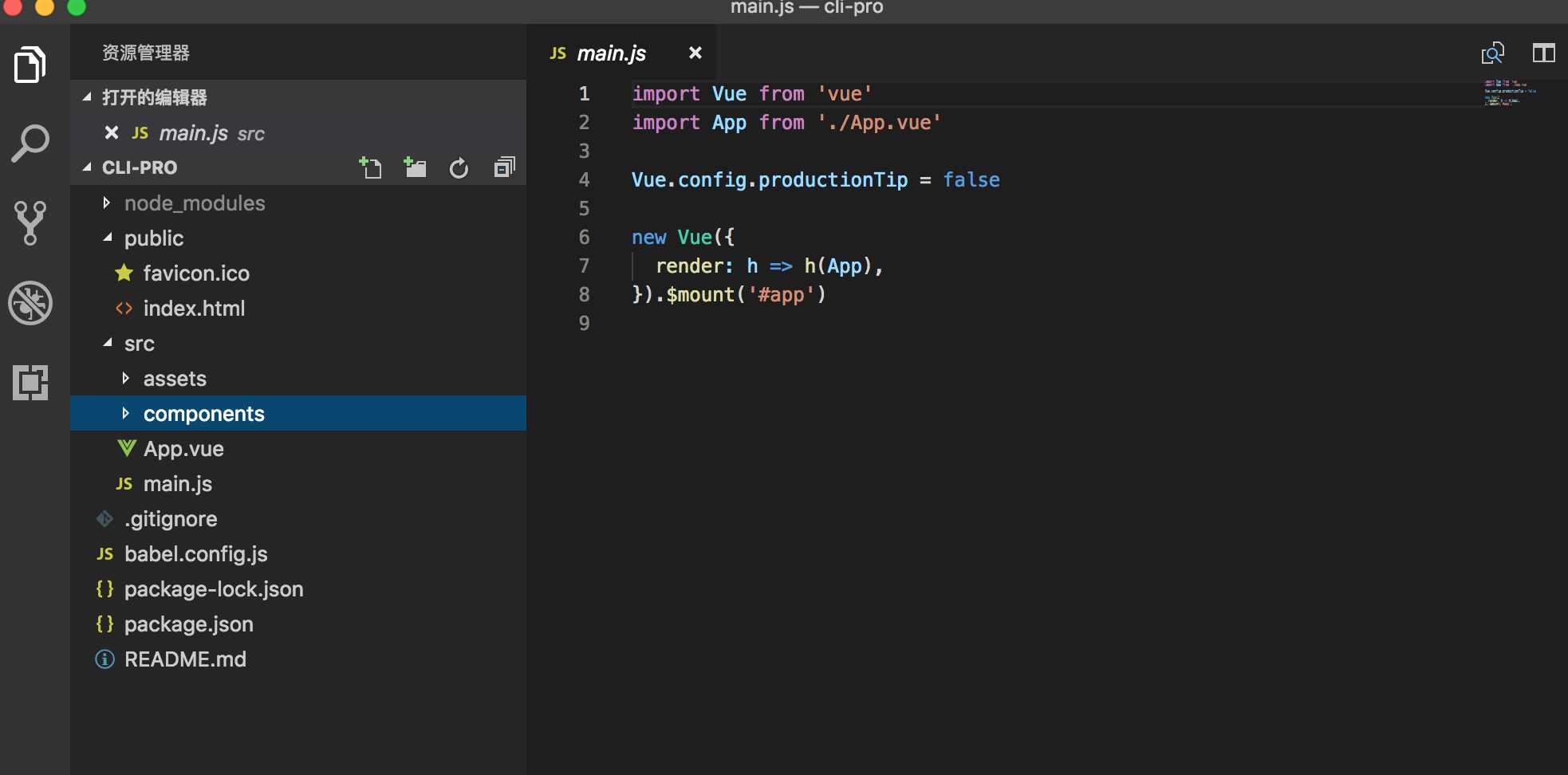The image size is (1568, 775).
Task: Click the New Folder icon in CLI-PRO header
Action: click(x=415, y=167)
